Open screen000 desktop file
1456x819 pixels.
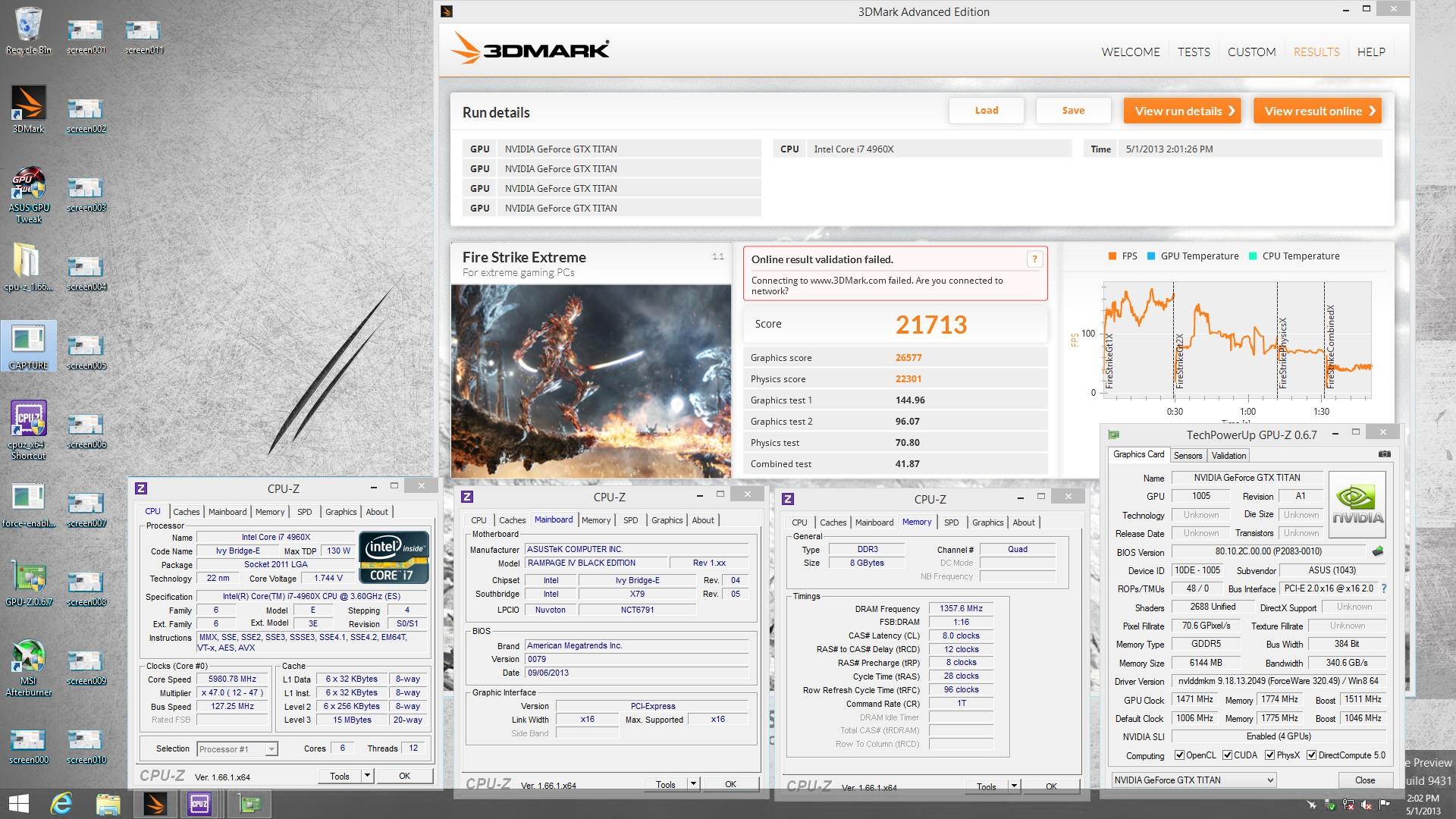(29, 745)
